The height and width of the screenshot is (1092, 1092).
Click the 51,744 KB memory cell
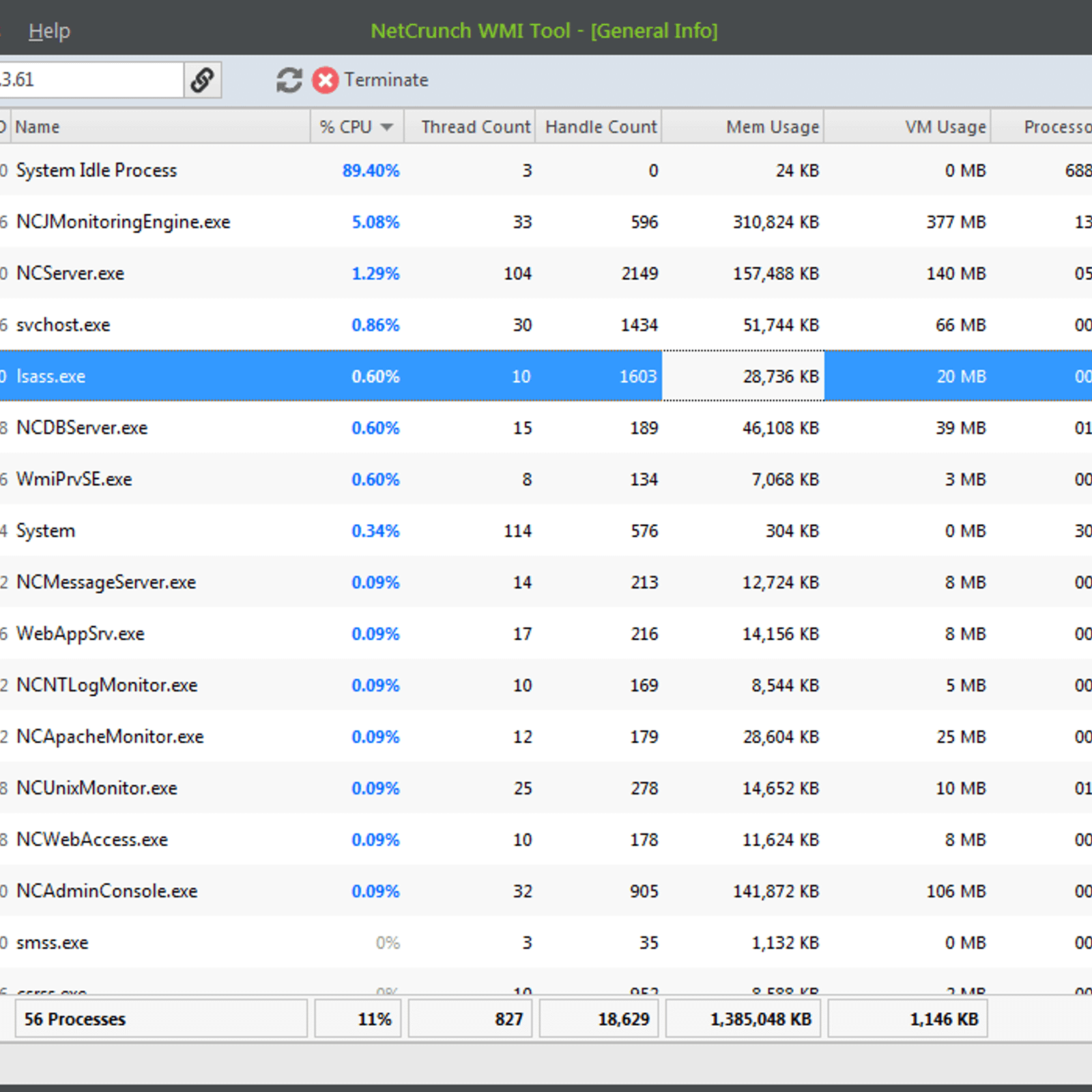[781, 325]
